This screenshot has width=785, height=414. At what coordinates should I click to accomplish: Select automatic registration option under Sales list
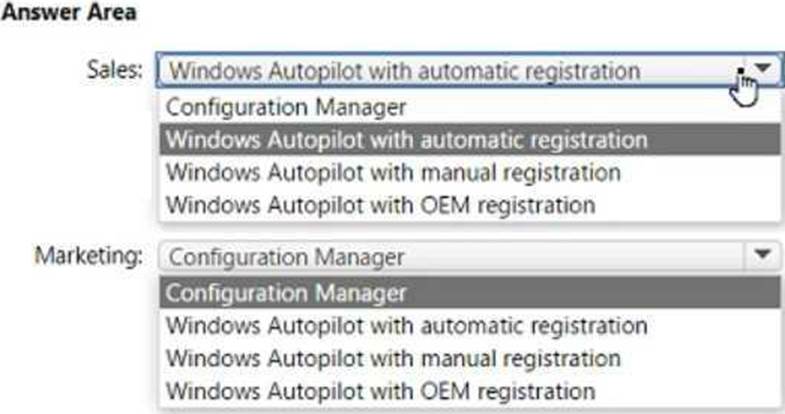pos(406,139)
